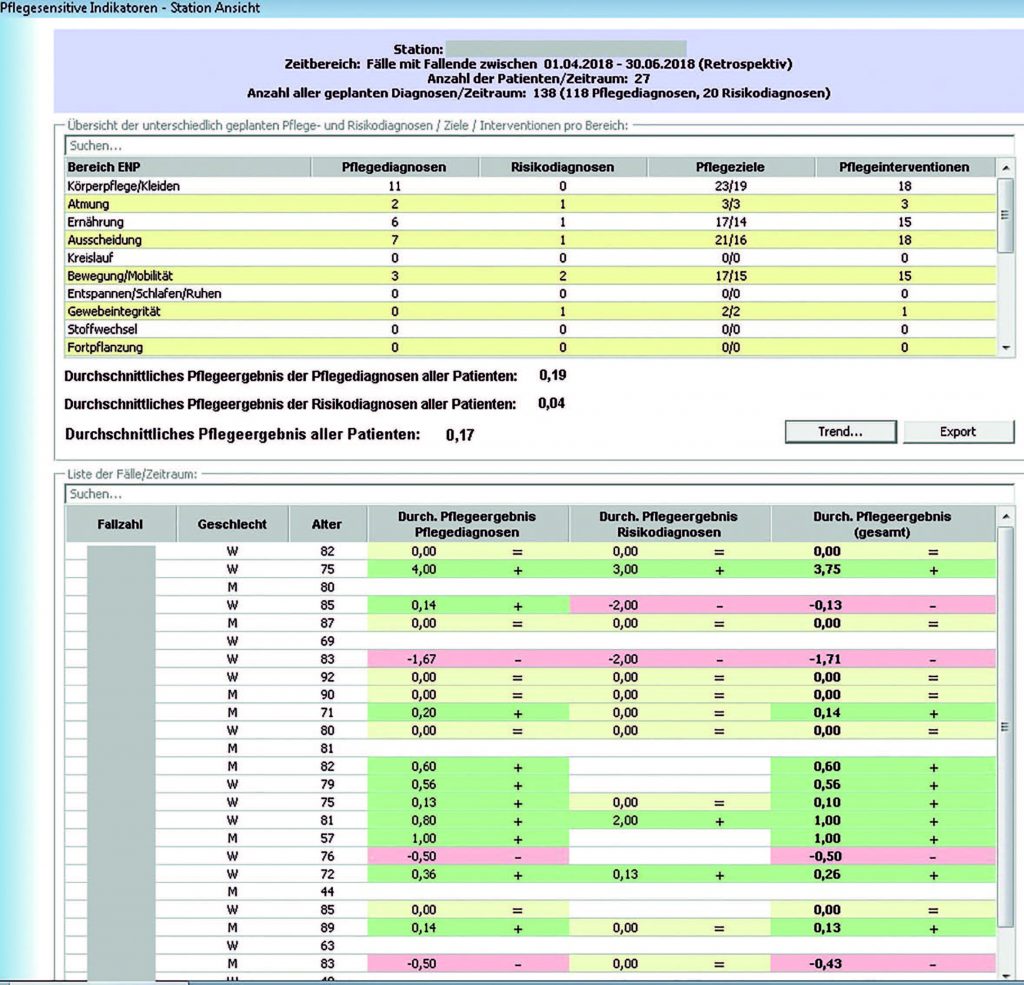Click the Export button

[x=958, y=432]
